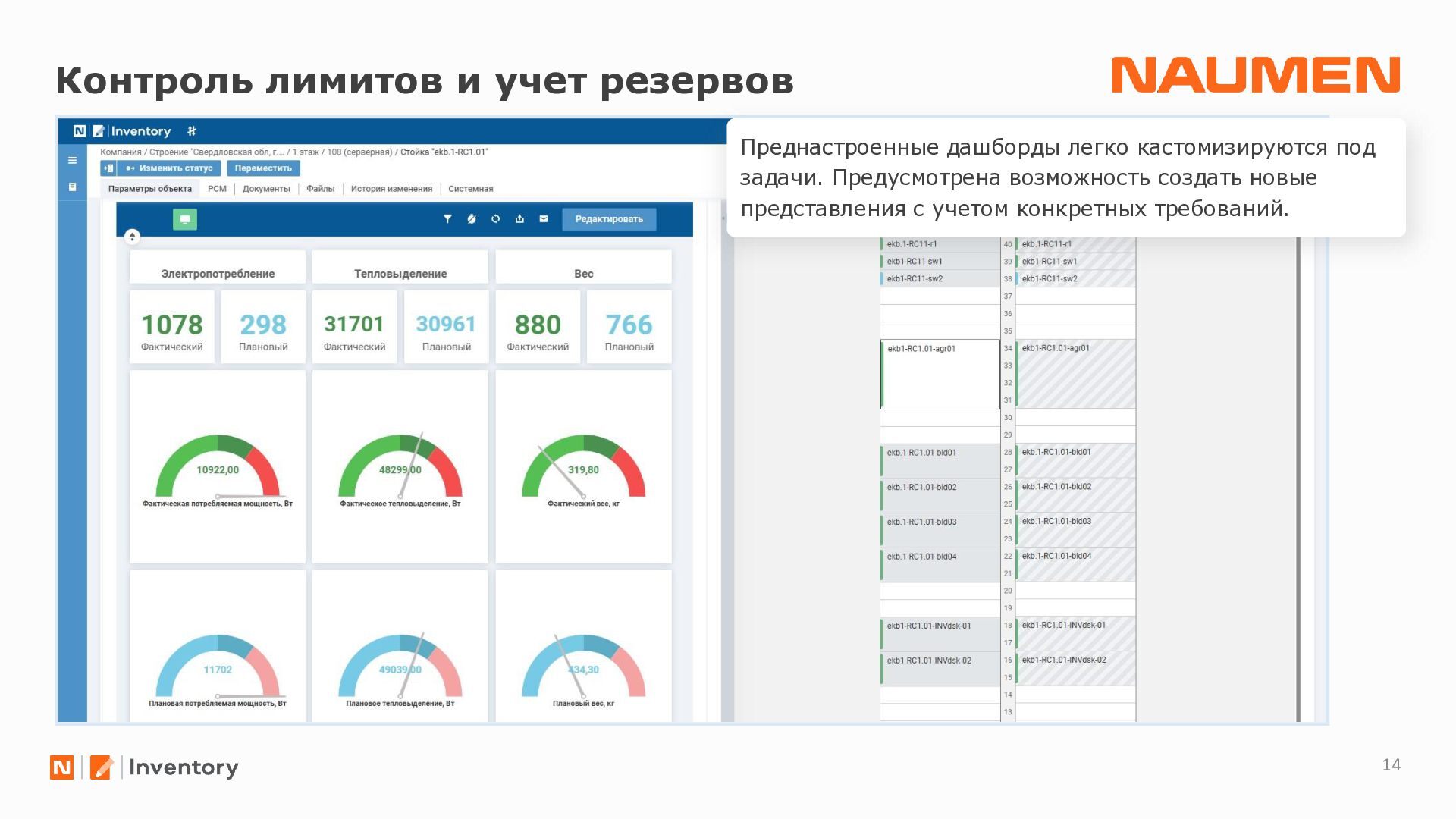Screen dimensions: 1456x819
Task: Open the Документы tab
Action: [266, 189]
